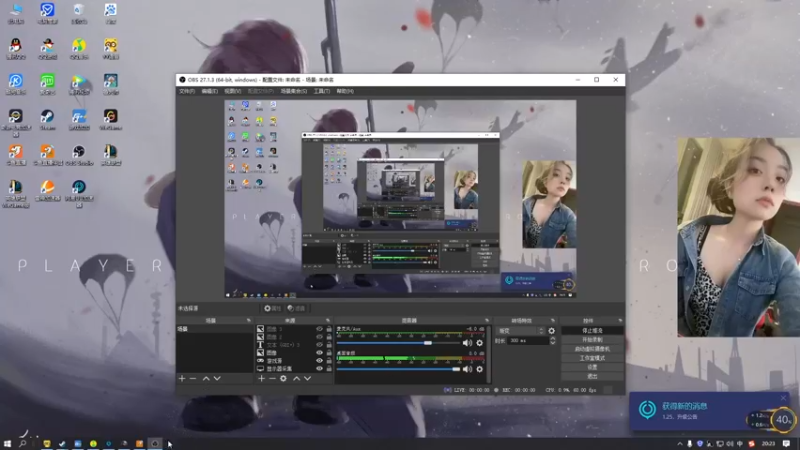Open 渐变 transition dropdown

coord(521,331)
